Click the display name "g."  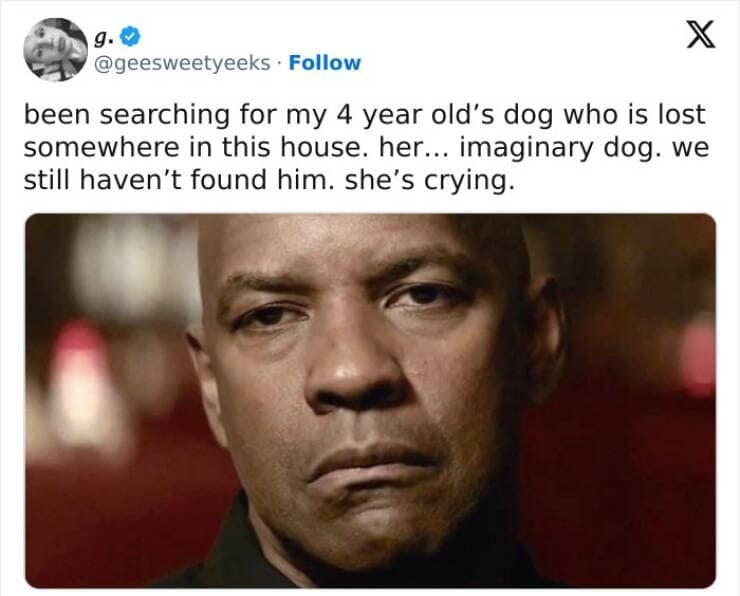pos(104,38)
